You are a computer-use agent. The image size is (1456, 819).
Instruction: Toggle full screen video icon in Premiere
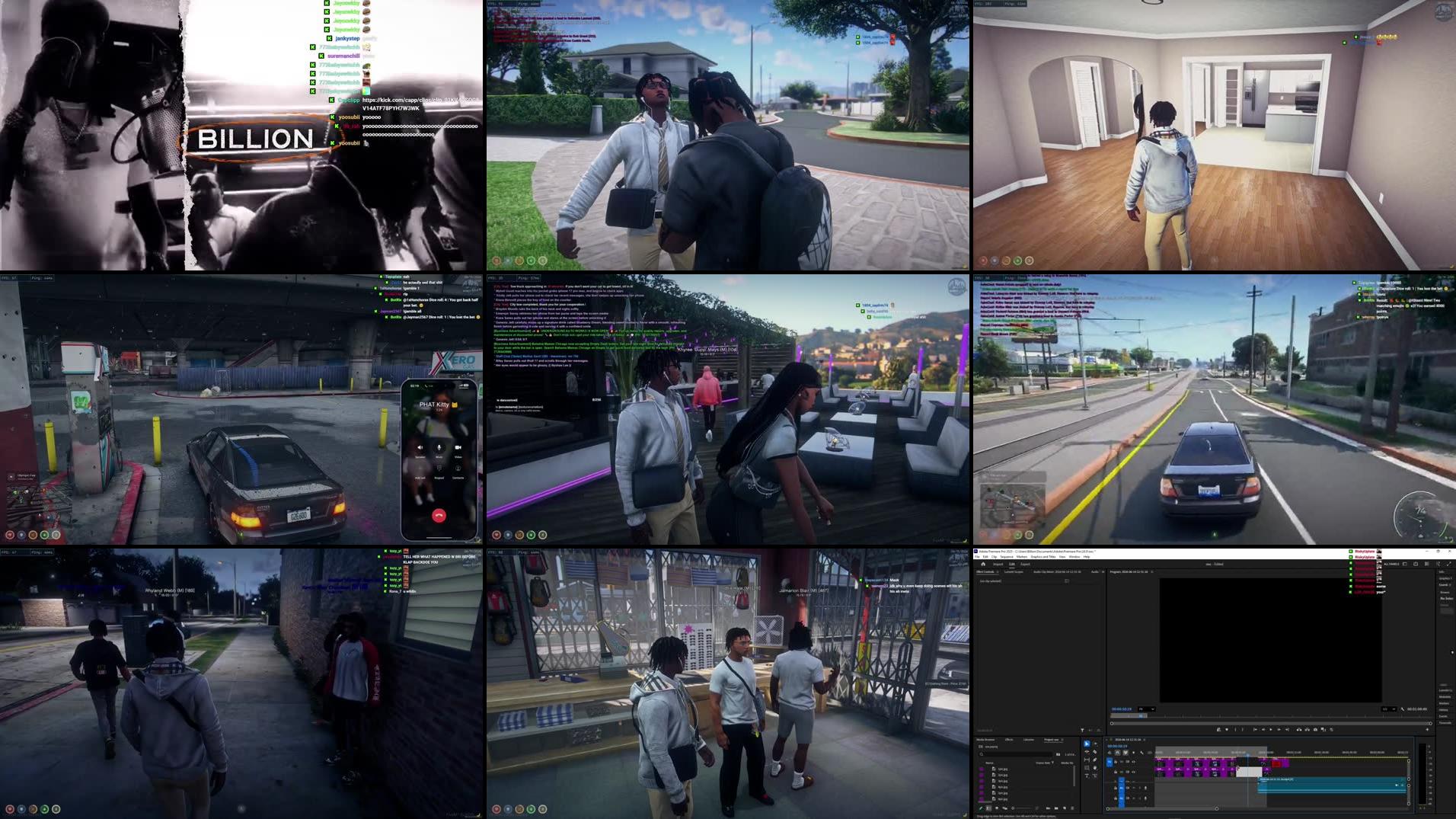[1449, 564]
